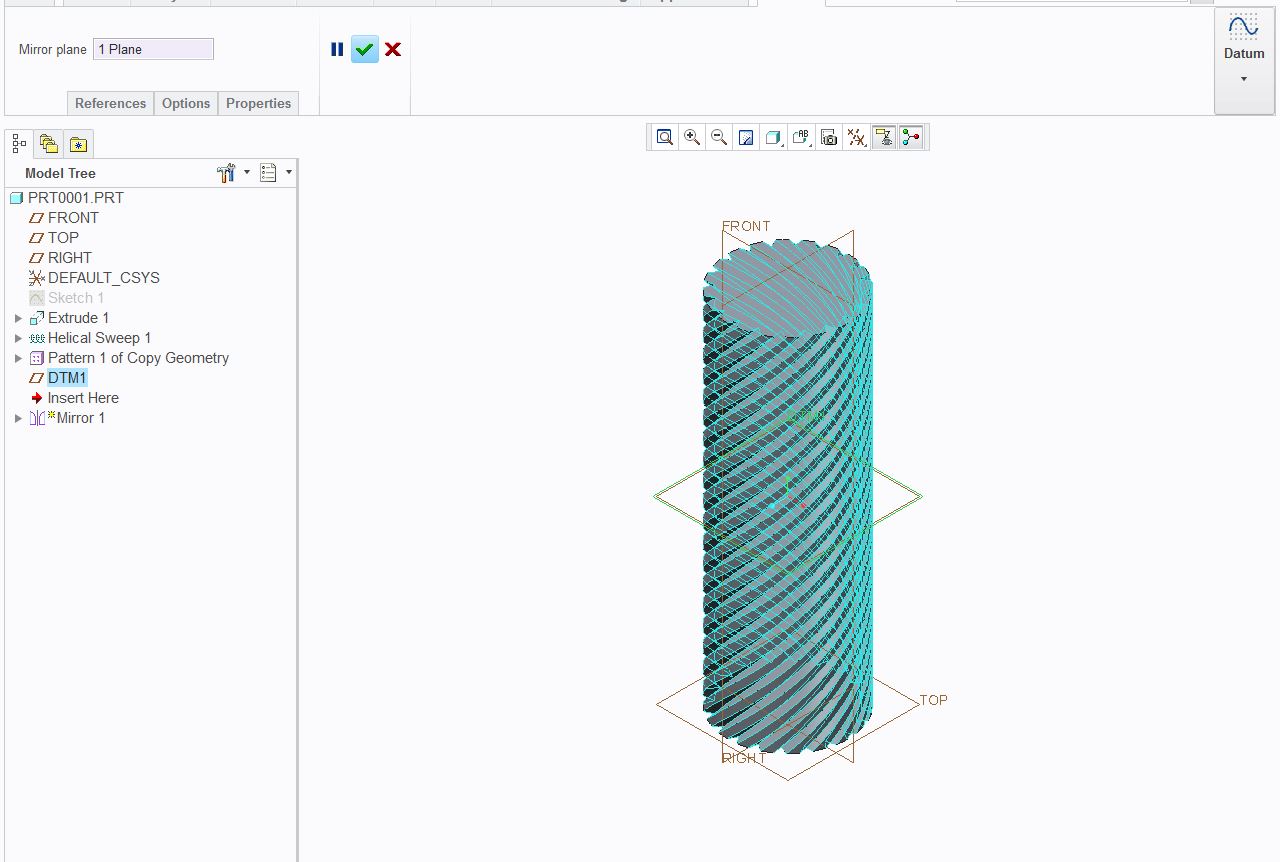Open the Options tab
1280x862 pixels.
point(186,103)
